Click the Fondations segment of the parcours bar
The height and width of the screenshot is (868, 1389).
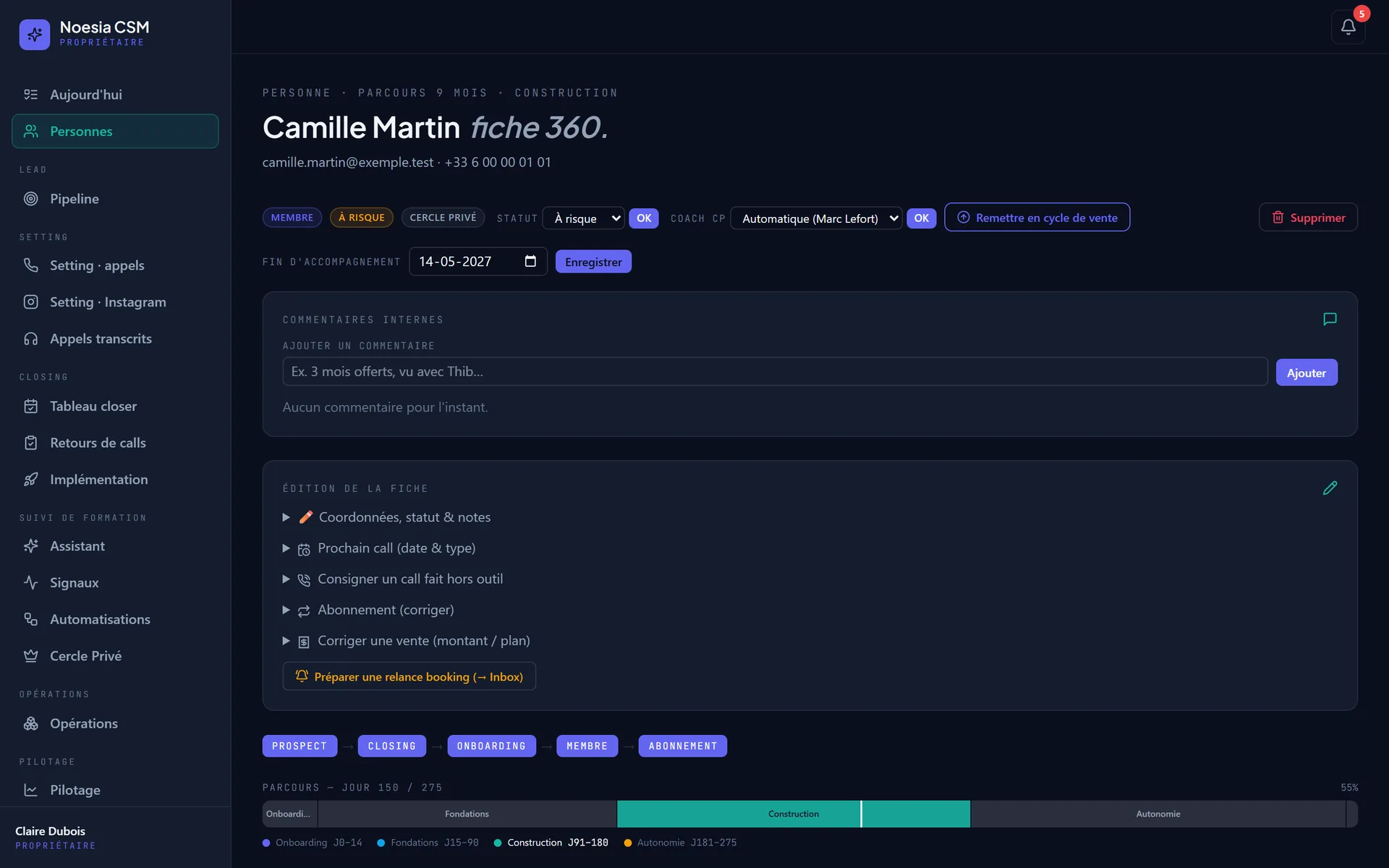tap(467, 814)
